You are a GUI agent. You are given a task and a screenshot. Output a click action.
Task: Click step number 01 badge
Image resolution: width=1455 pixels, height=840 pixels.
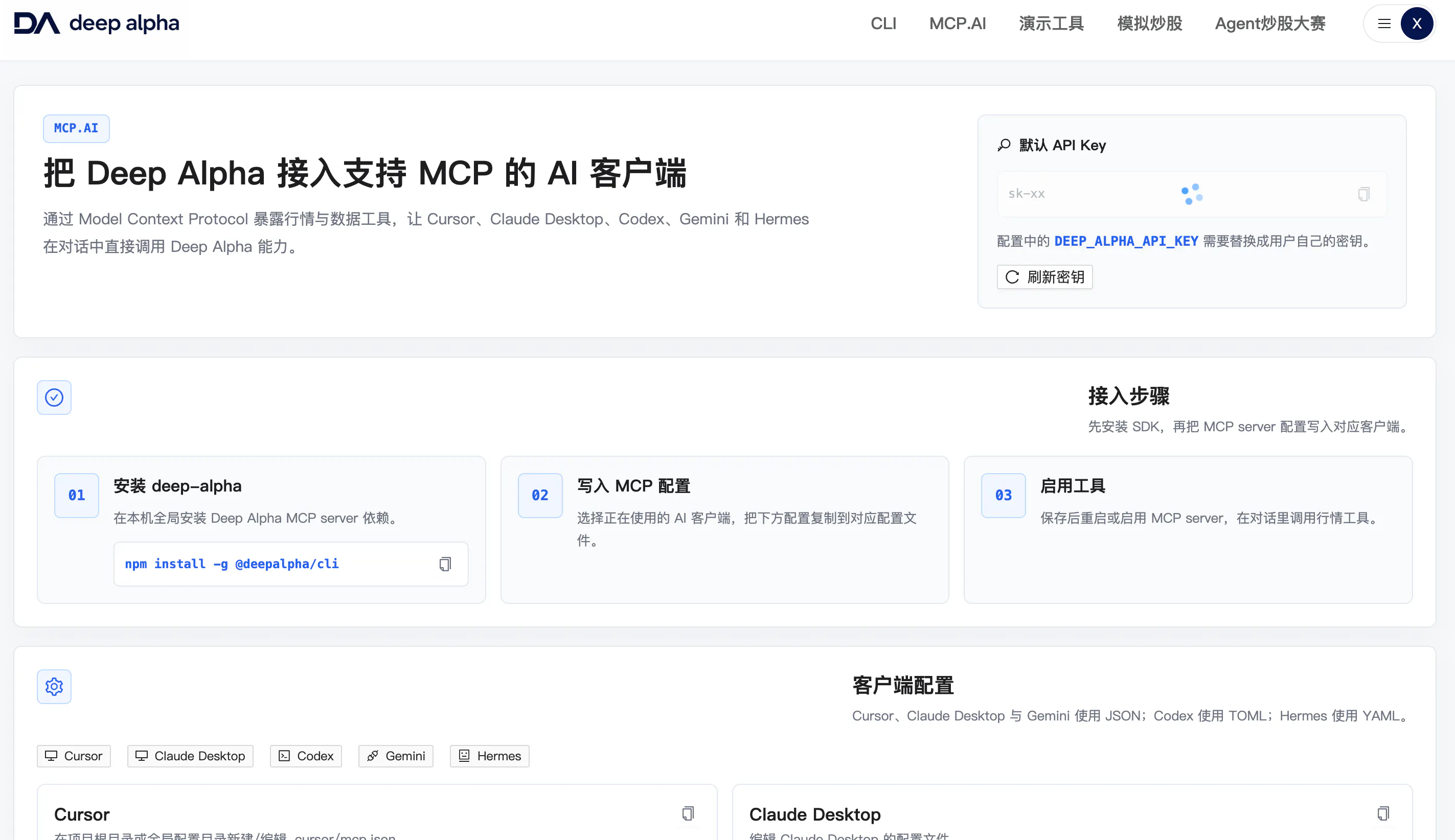(x=77, y=496)
